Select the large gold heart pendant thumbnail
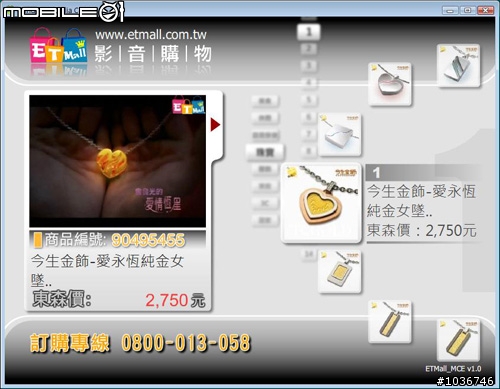Screen dimensions: 500x389 (x=321, y=203)
